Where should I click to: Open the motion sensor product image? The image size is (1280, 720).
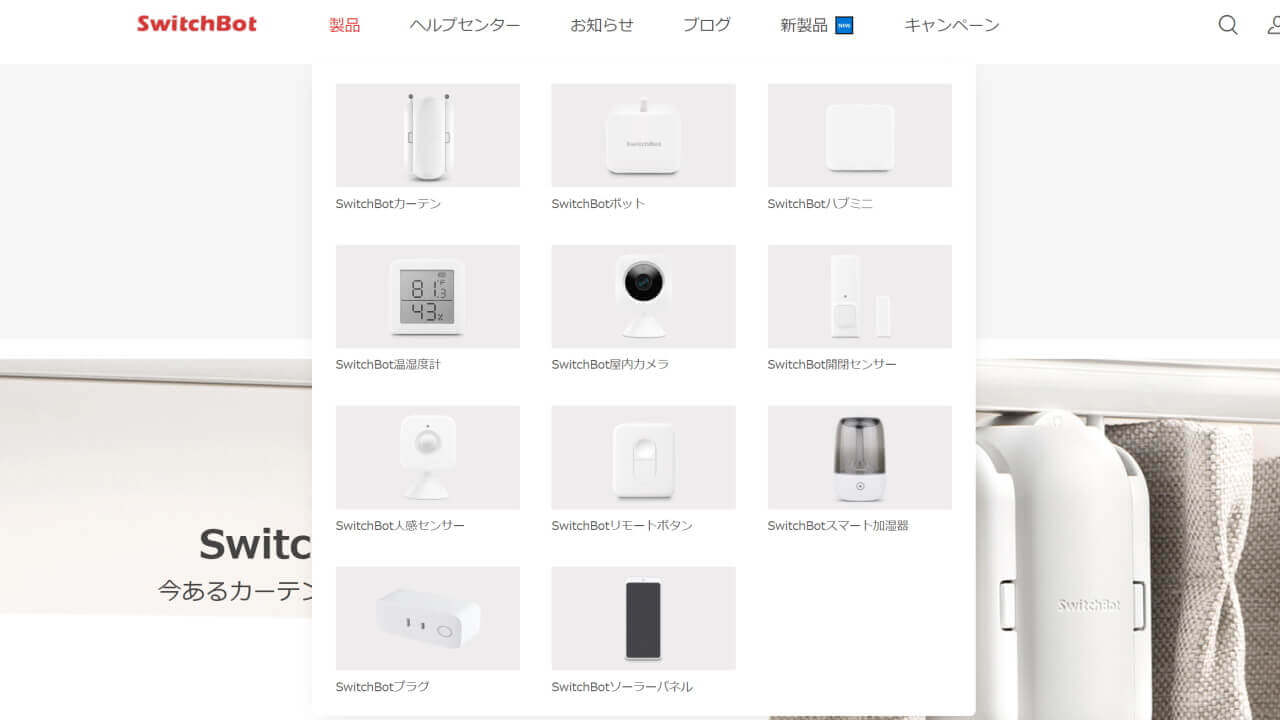428,457
